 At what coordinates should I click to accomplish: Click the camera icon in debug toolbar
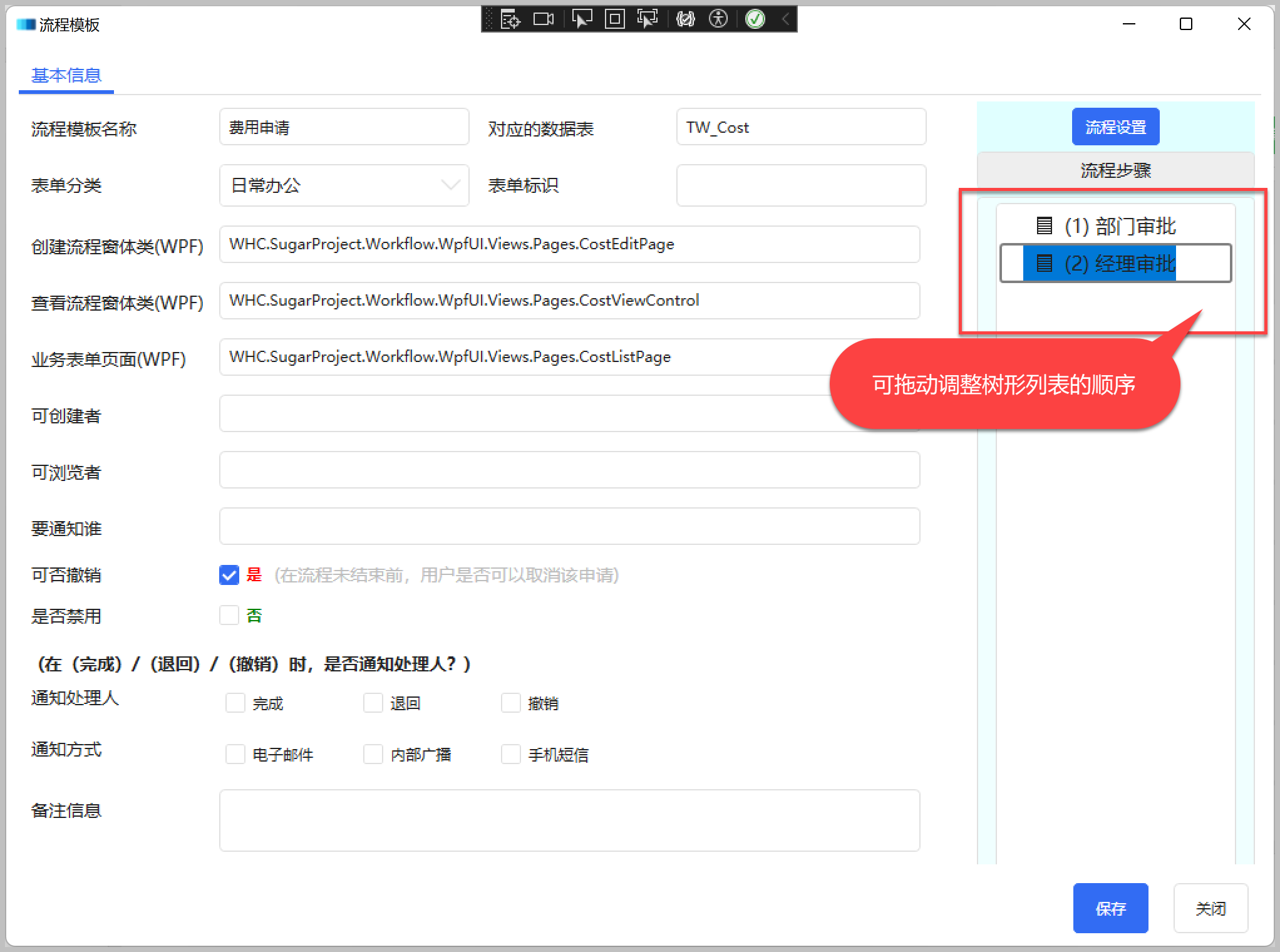544,19
